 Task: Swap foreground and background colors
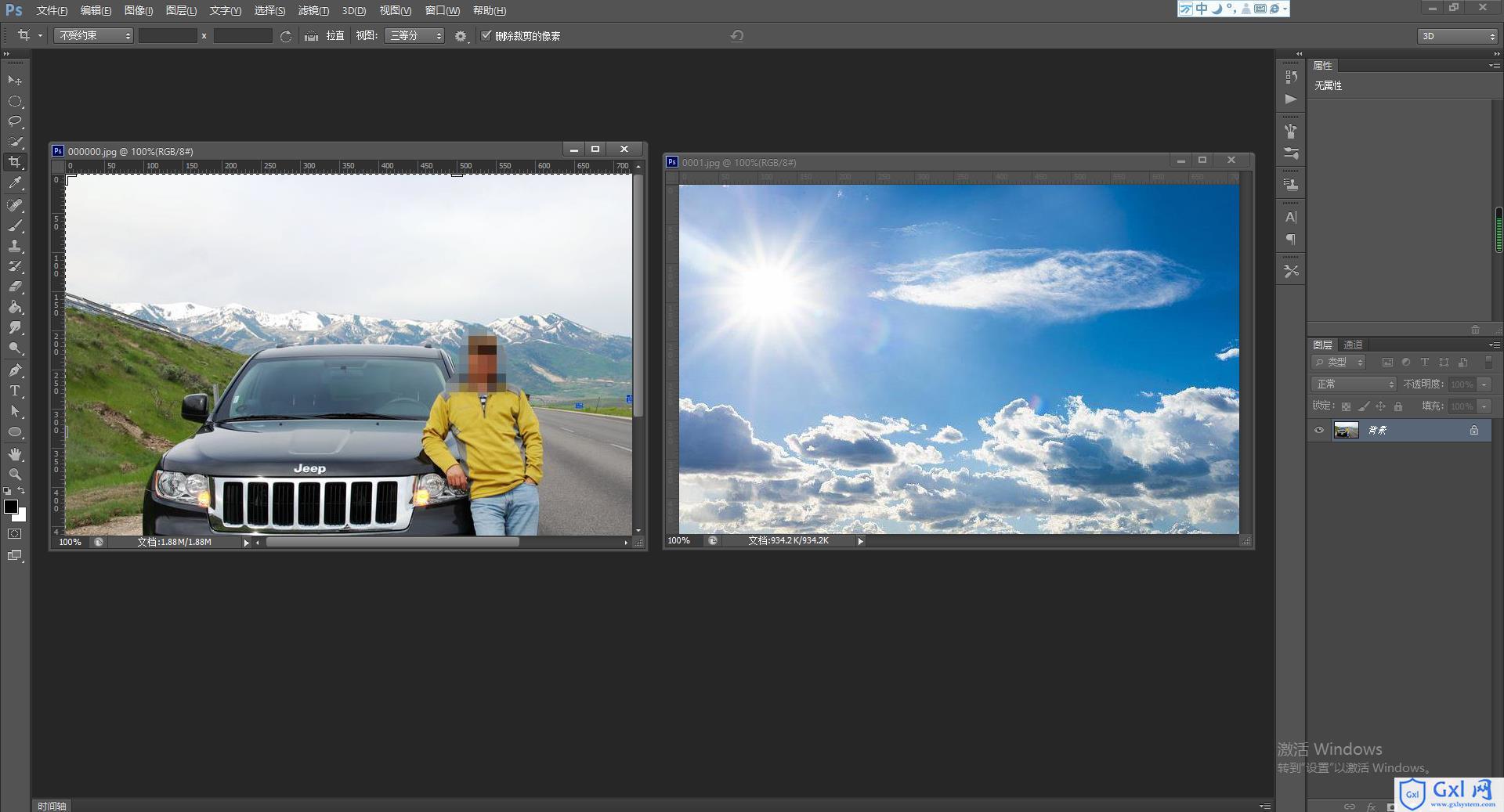[22, 490]
